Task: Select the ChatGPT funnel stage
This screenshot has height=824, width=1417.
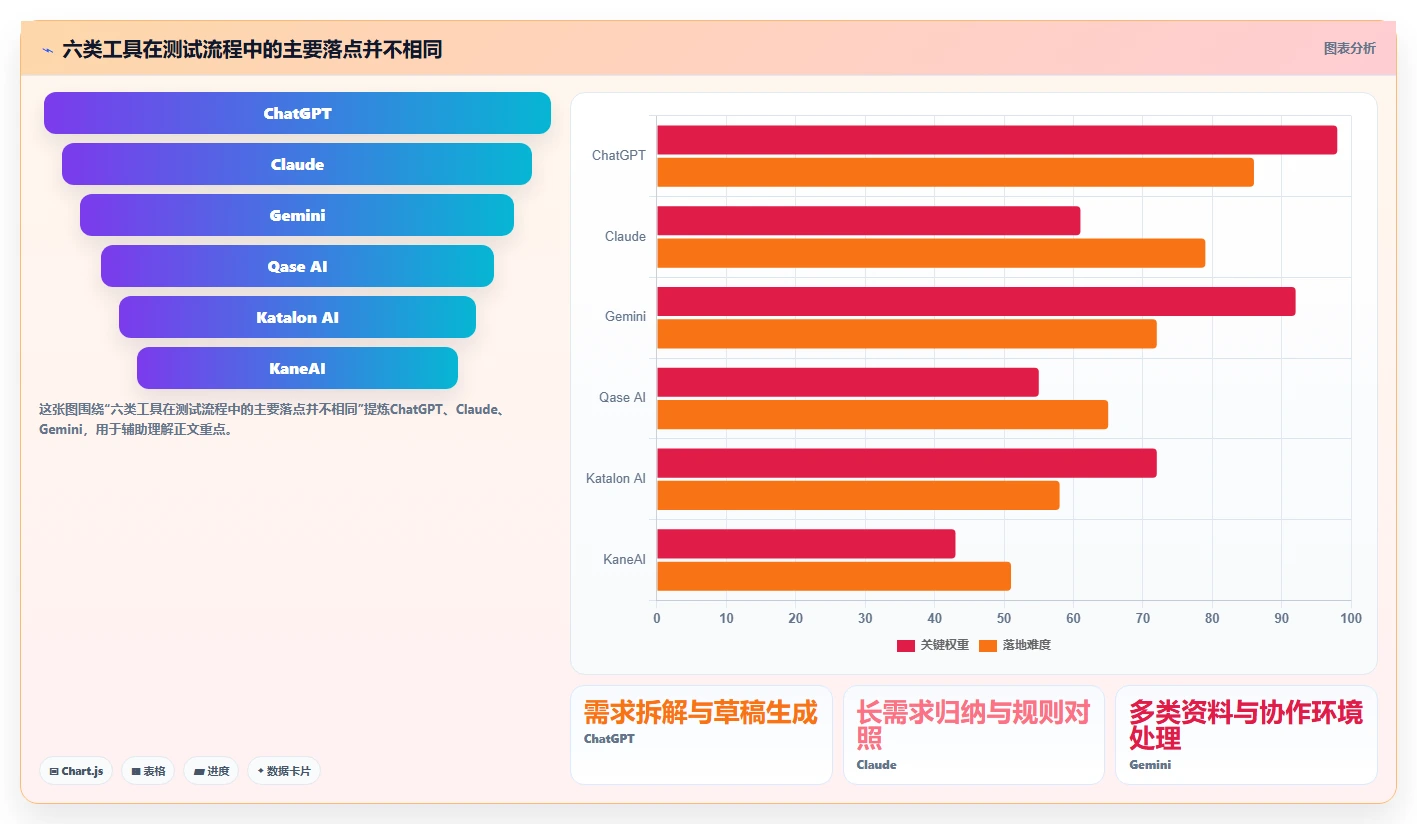Action: 297,113
